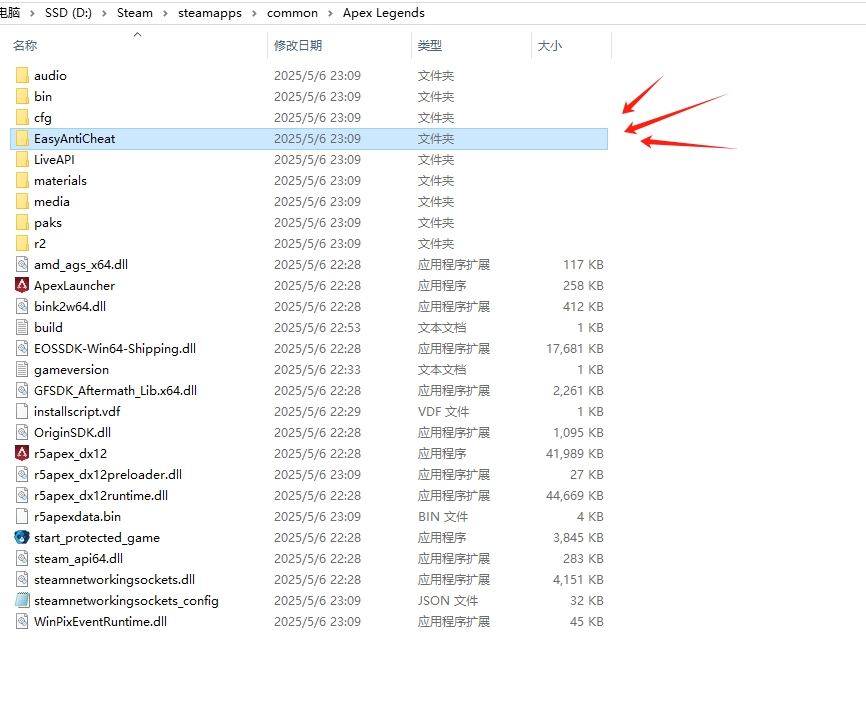This screenshot has width=866, height=701.
Task: Select the GFSDK_Aftermath_Lib.x64.dll icon
Action: pyautogui.click(x=22, y=391)
